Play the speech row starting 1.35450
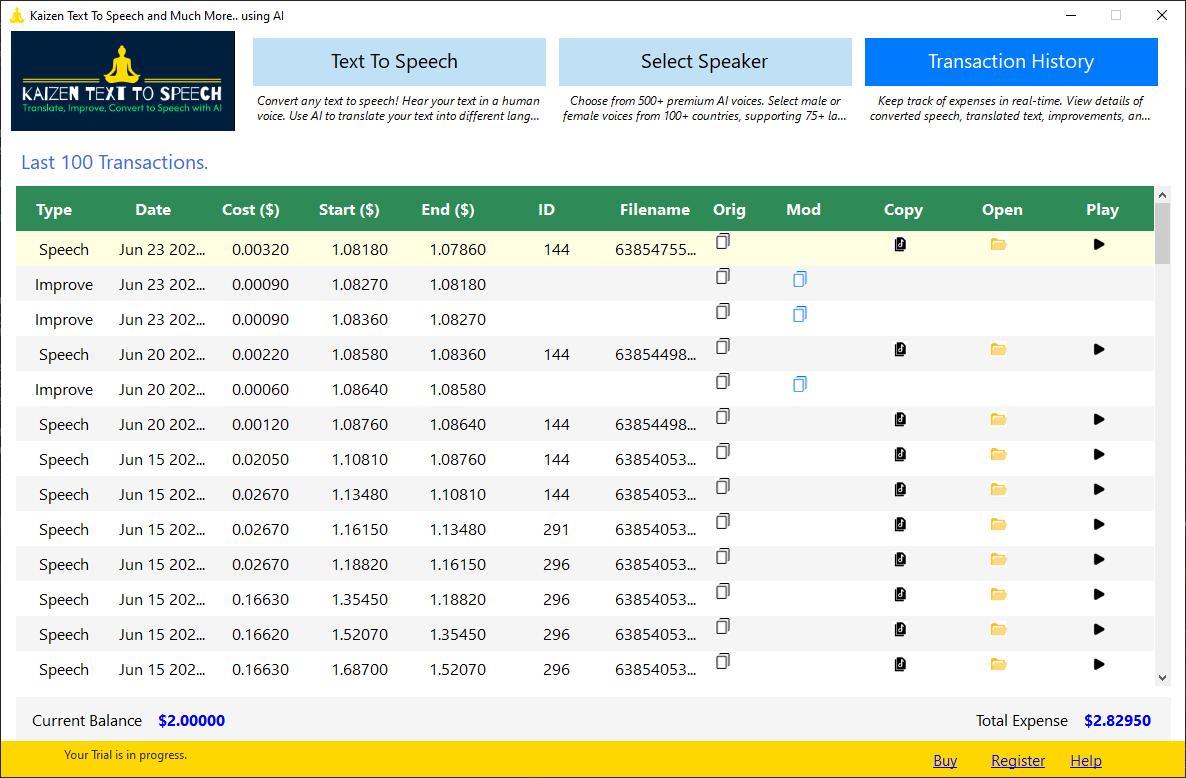This screenshot has width=1186, height=778. pos(1099,594)
